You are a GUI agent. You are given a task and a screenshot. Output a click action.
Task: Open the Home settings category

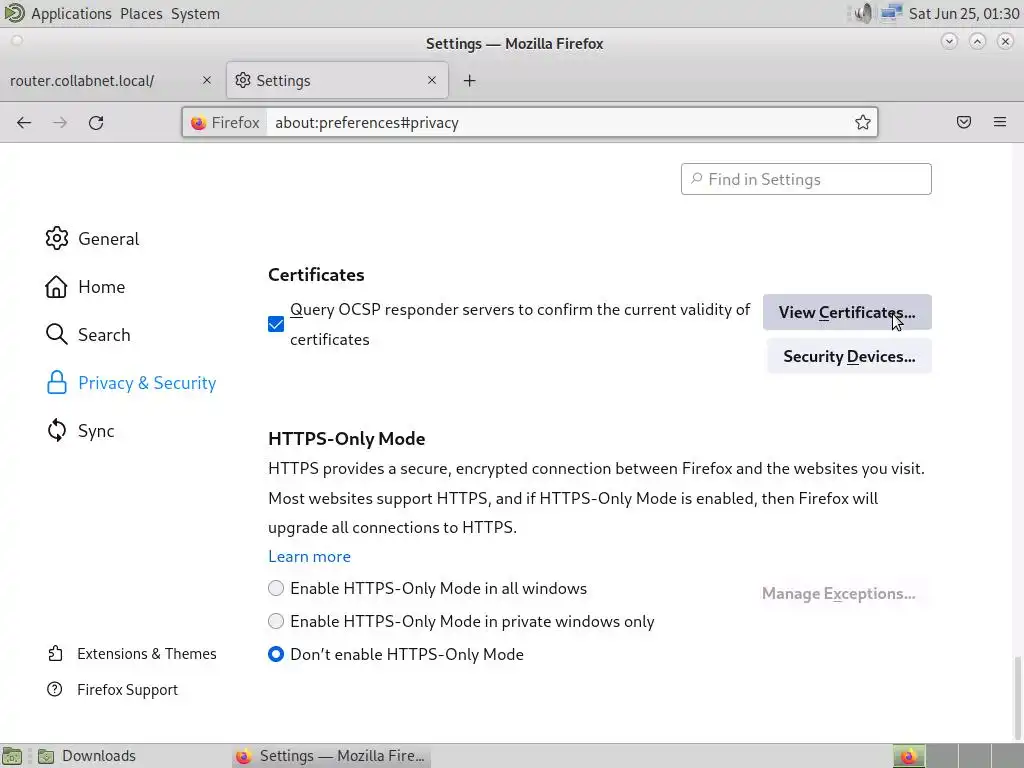tap(85, 287)
